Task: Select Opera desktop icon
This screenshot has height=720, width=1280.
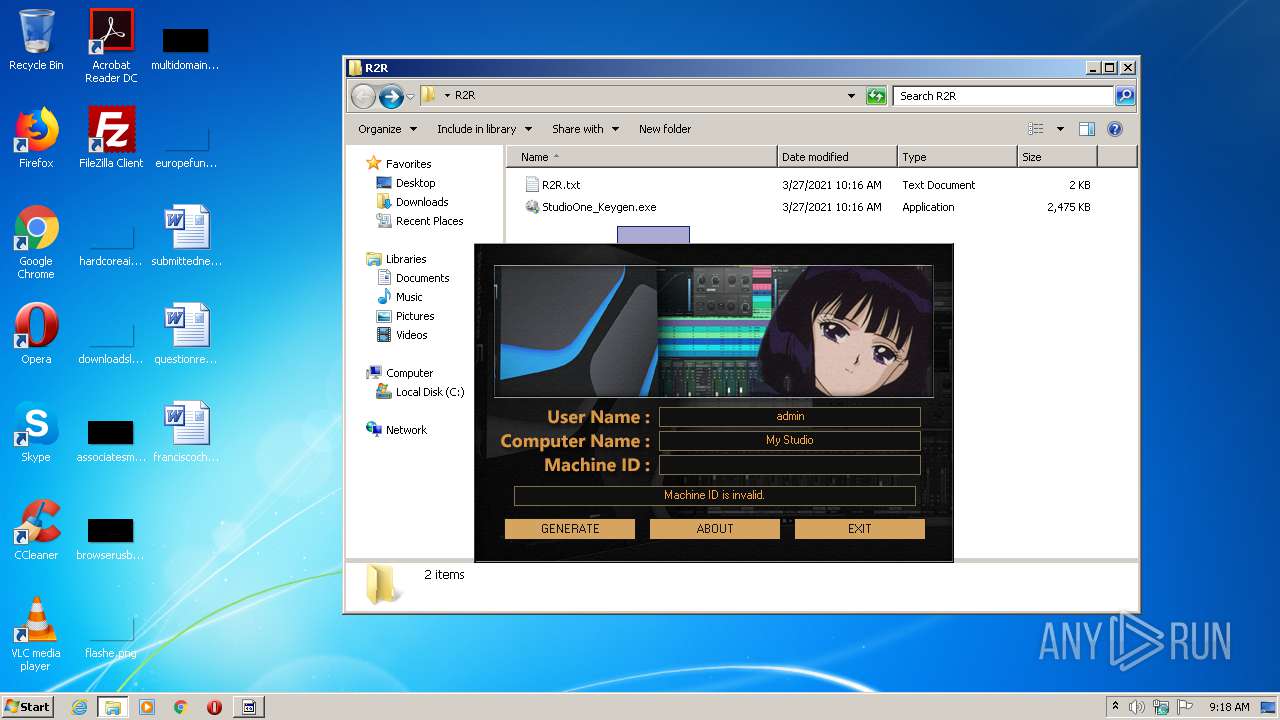Action: point(36,334)
